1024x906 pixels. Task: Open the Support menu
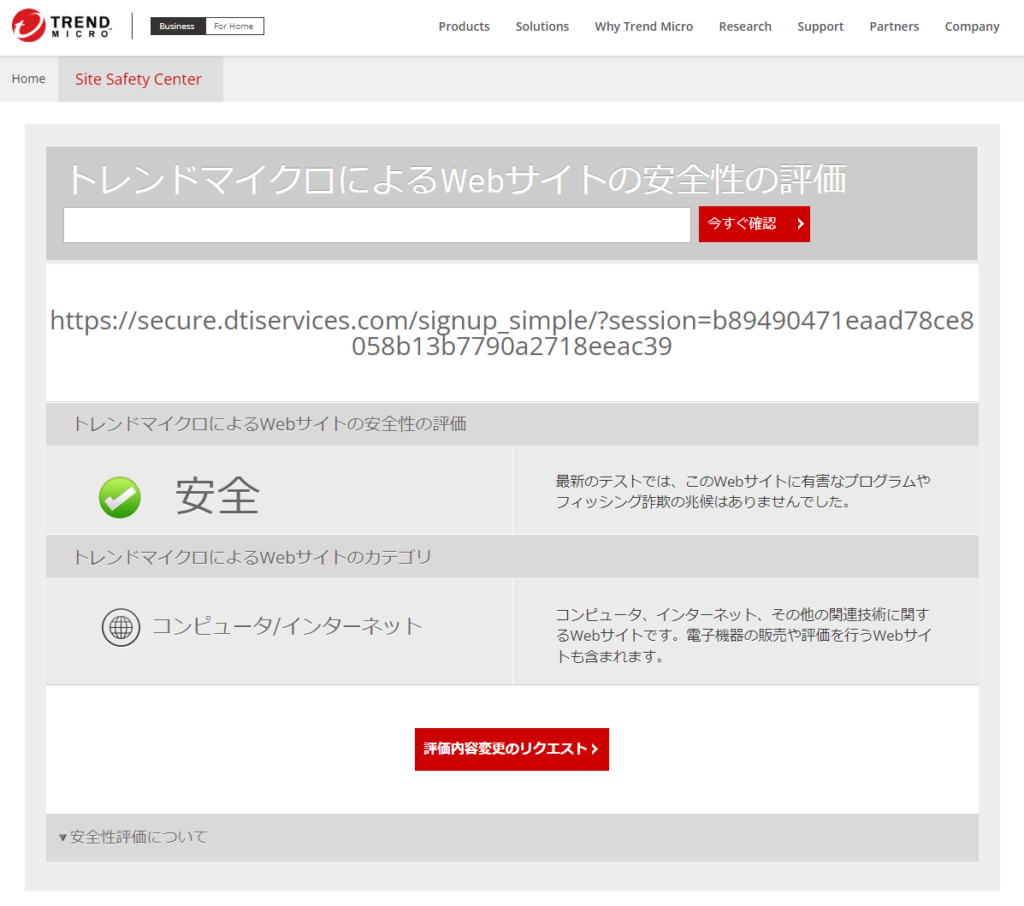click(820, 27)
